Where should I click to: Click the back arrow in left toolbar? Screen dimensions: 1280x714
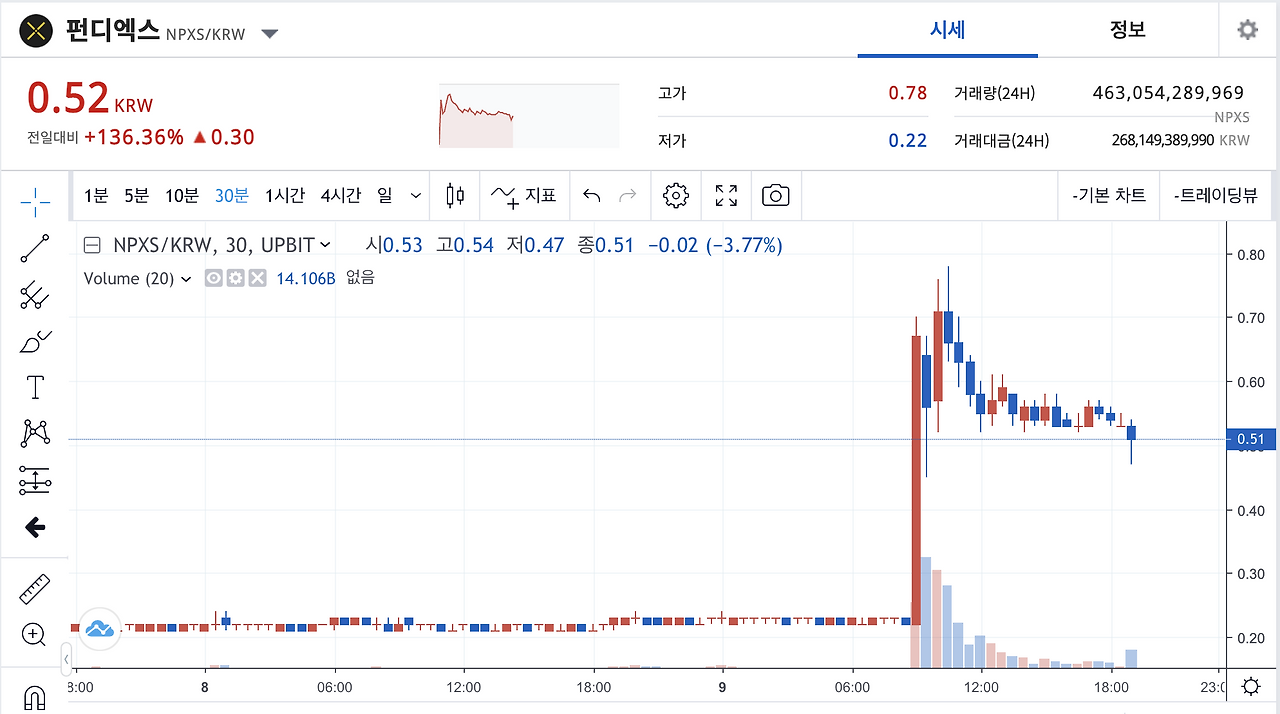tap(35, 527)
